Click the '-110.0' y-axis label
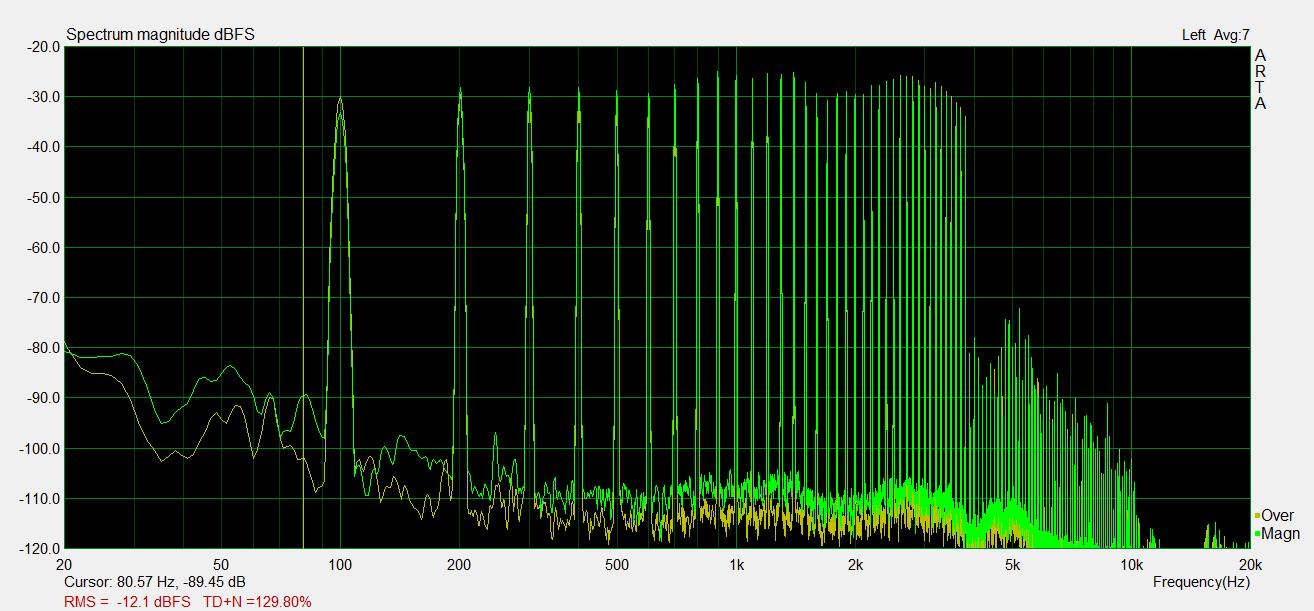The width and height of the screenshot is (1314, 611). (x=40, y=498)
